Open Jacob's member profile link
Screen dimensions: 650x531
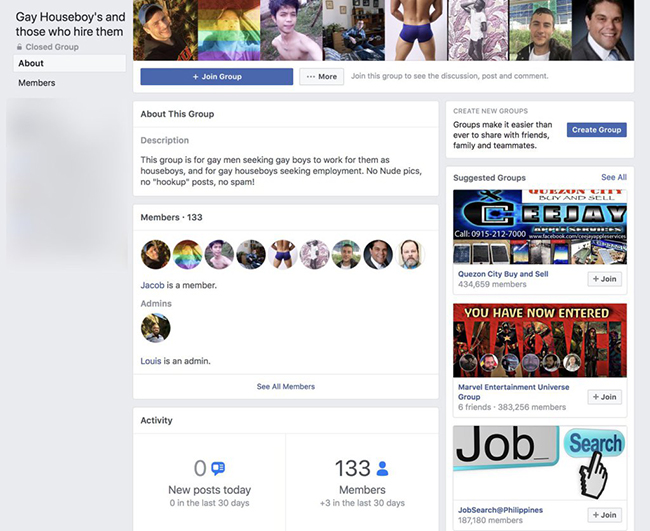click(x=152, y=285)
